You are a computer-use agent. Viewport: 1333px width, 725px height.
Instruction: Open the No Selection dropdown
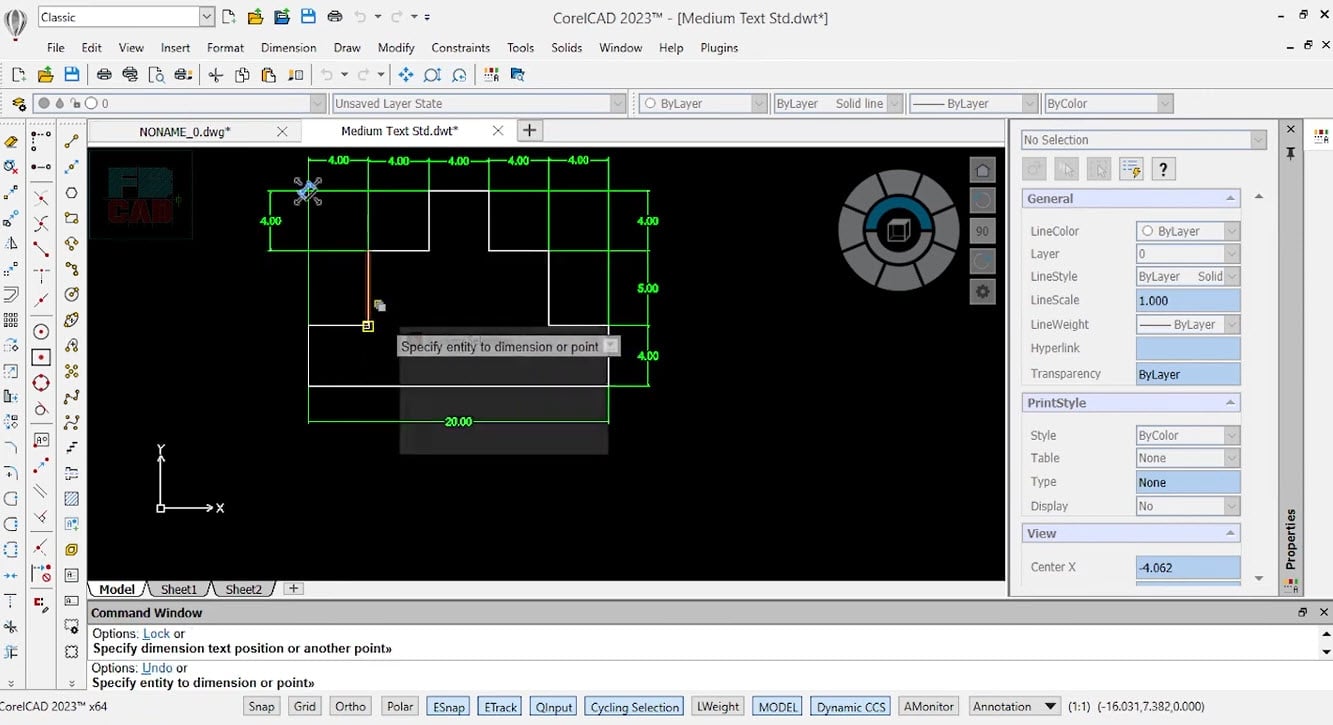1258,140
